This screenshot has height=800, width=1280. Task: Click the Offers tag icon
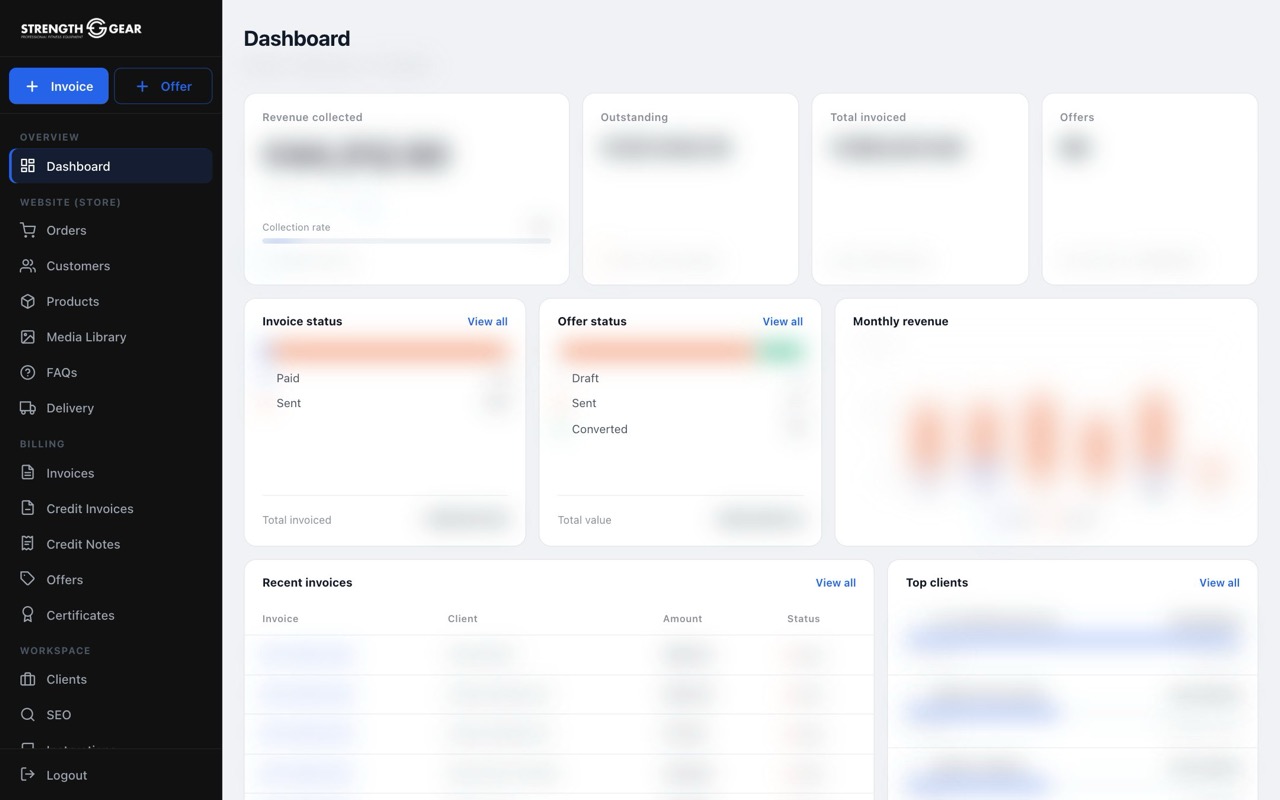(x=28, y=579)
